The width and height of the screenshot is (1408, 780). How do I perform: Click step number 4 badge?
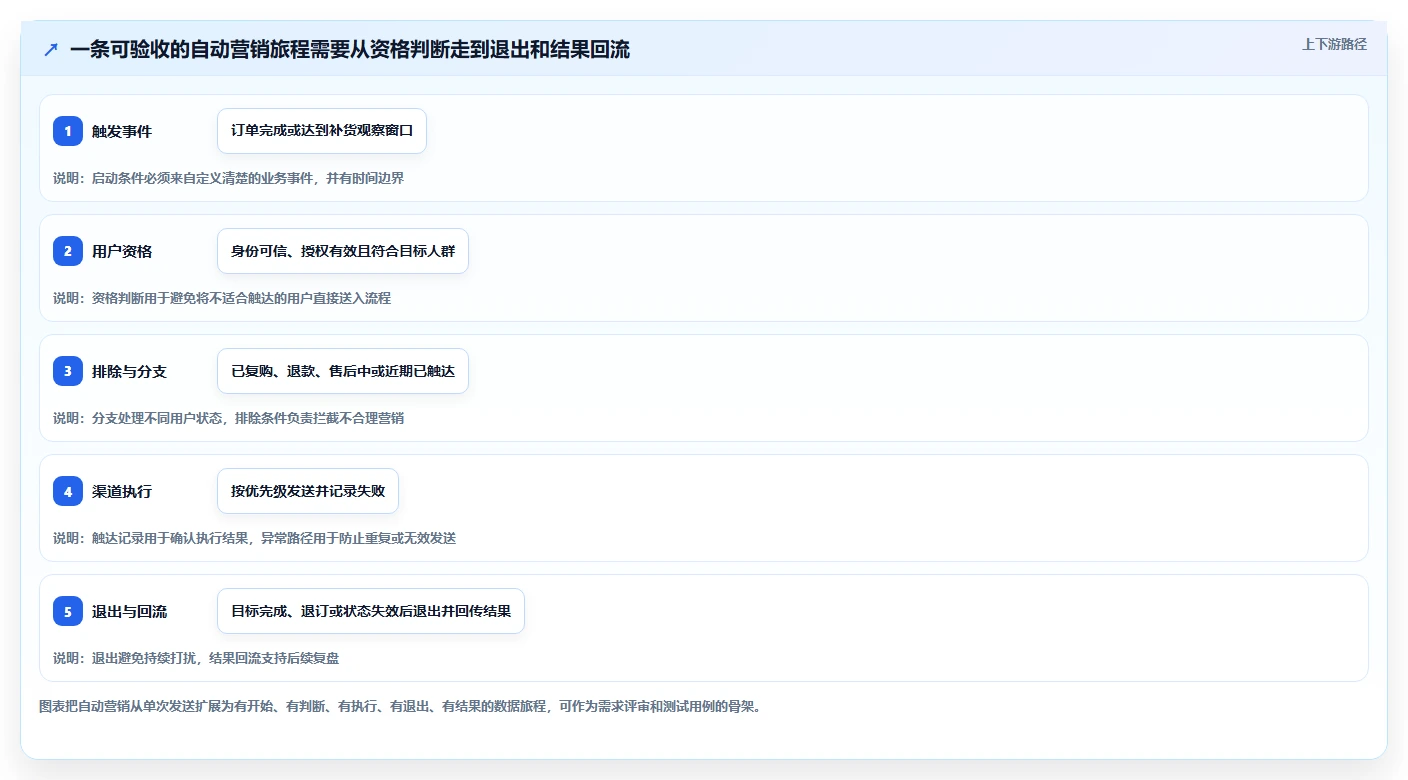click(68, 491)
